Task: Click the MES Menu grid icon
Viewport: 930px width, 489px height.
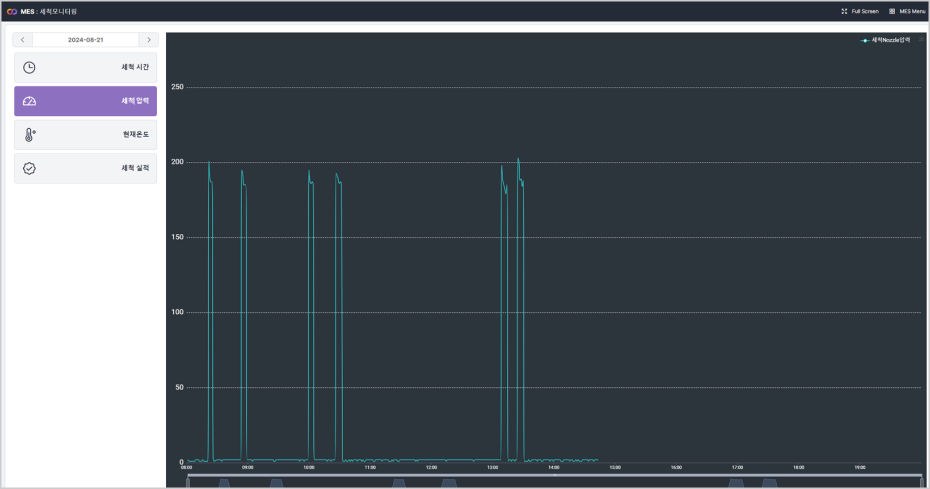Action: [892, 11]
